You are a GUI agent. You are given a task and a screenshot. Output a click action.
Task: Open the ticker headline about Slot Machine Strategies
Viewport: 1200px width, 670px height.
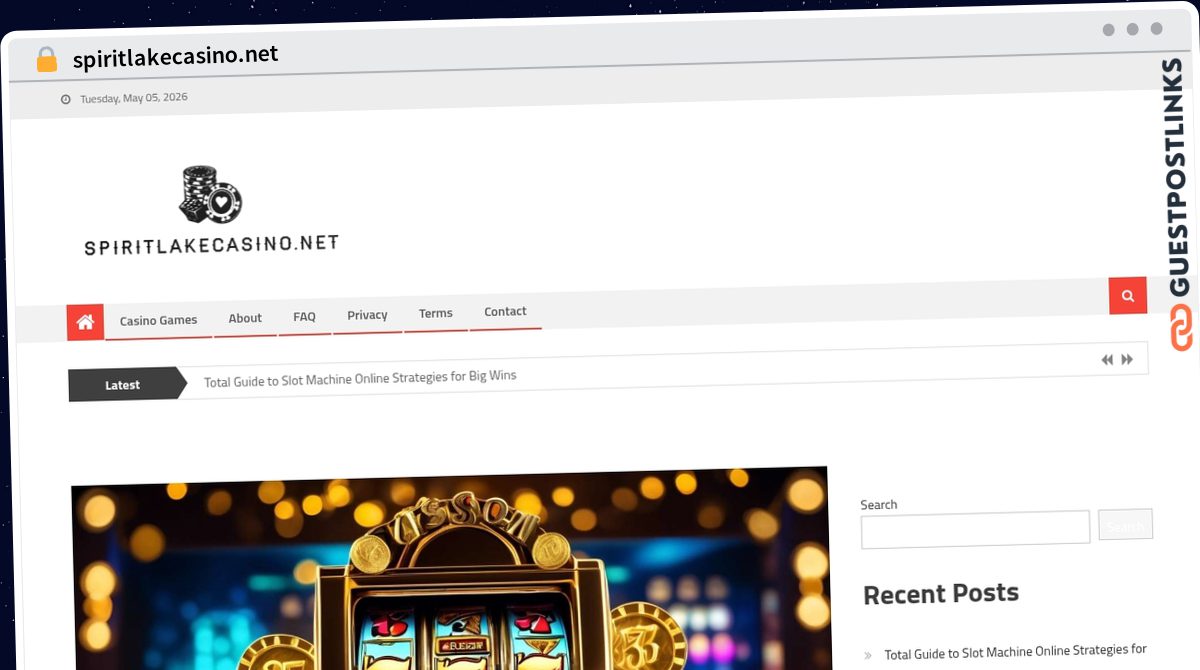click(x=360, y=378)
